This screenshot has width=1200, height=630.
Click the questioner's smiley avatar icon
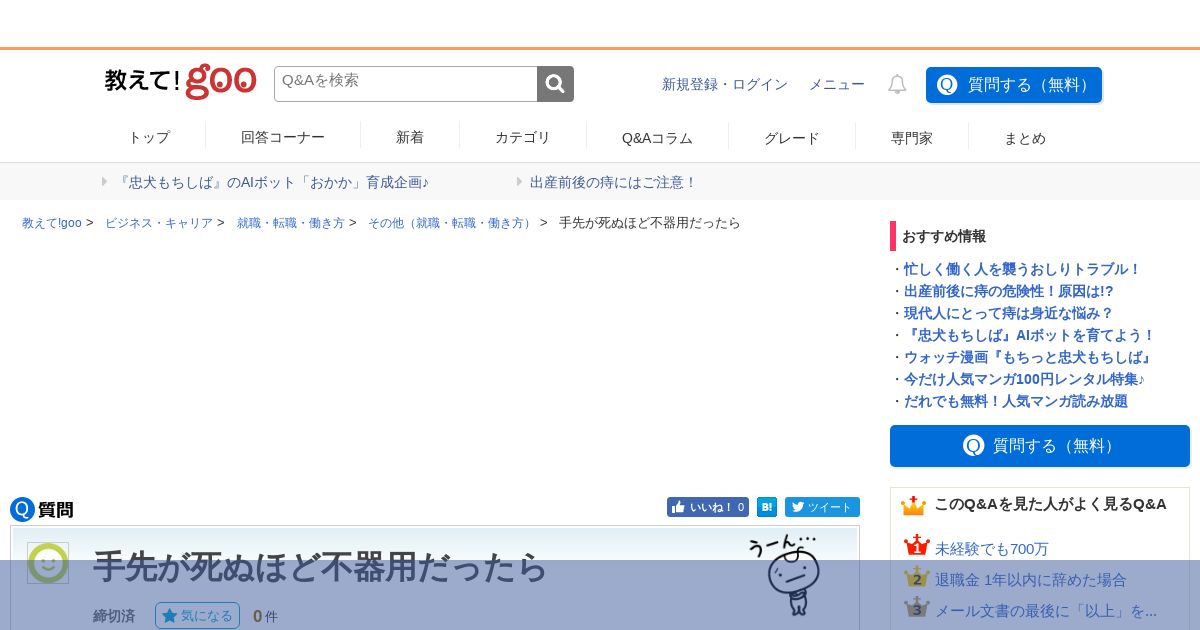(x=48, y=563)
